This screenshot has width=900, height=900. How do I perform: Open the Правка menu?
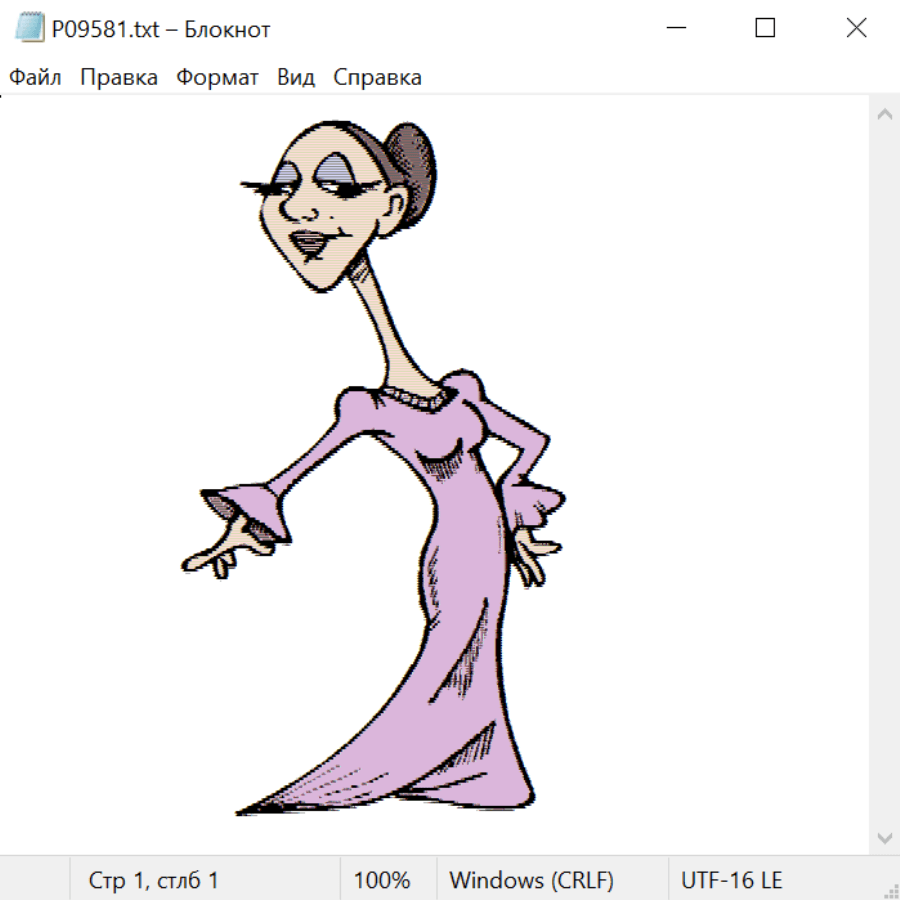119,78
